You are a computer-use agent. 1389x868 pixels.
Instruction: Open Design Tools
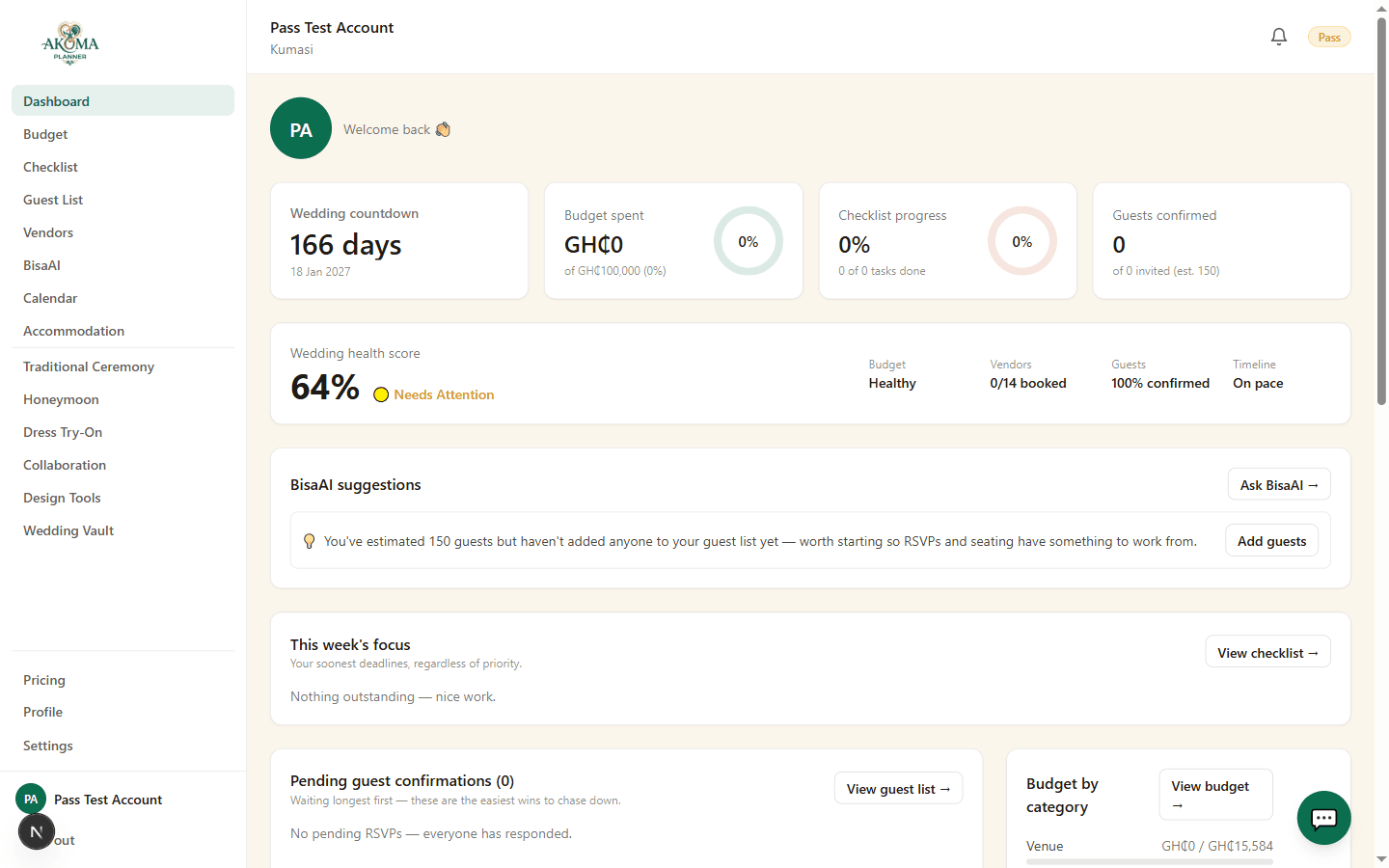point(123,498)
